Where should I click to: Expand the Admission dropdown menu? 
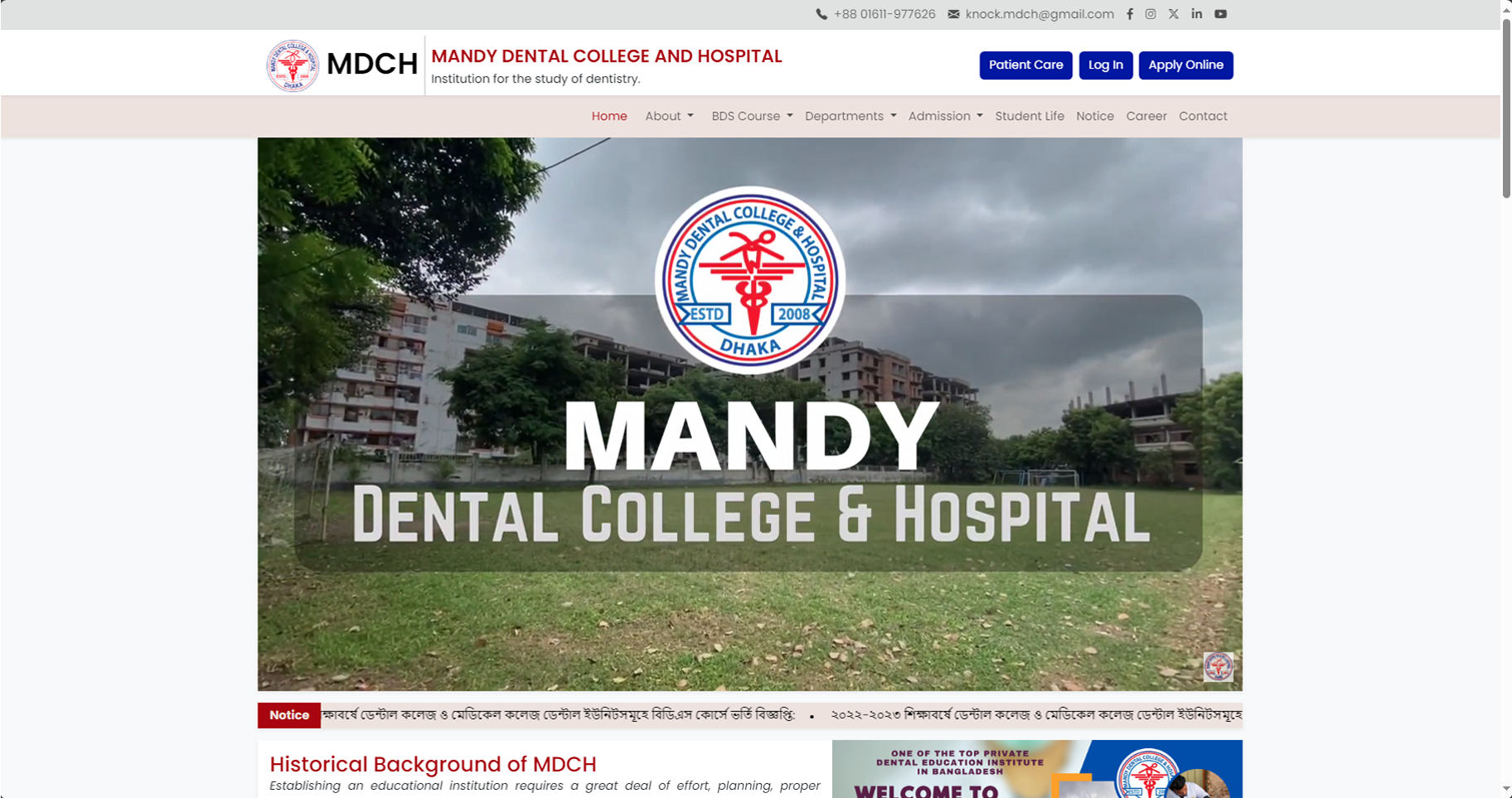[x=946, y=116]
